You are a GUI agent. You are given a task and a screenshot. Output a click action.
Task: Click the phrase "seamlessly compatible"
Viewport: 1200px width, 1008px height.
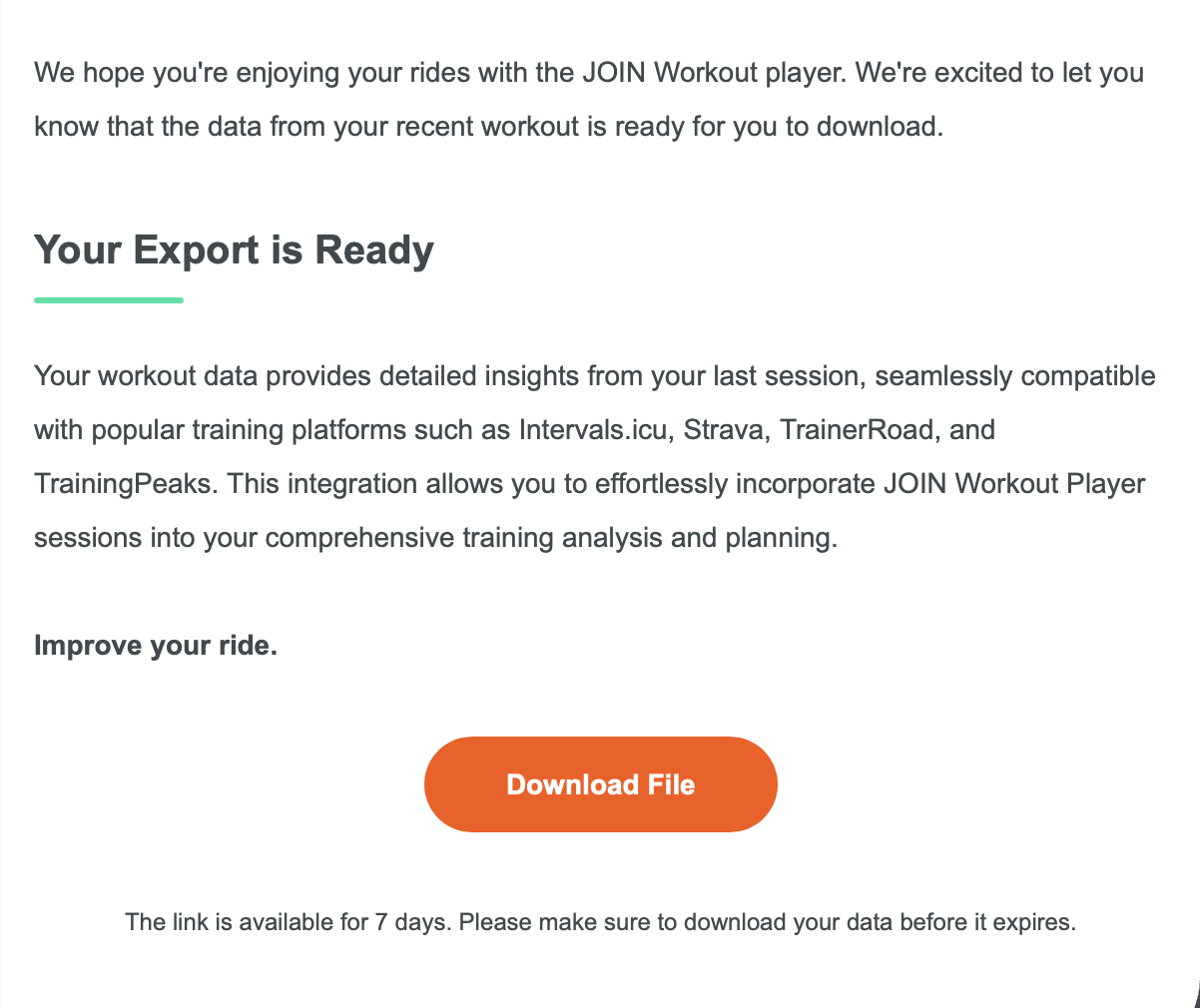pyautogui.click(x=1015, y=376)
